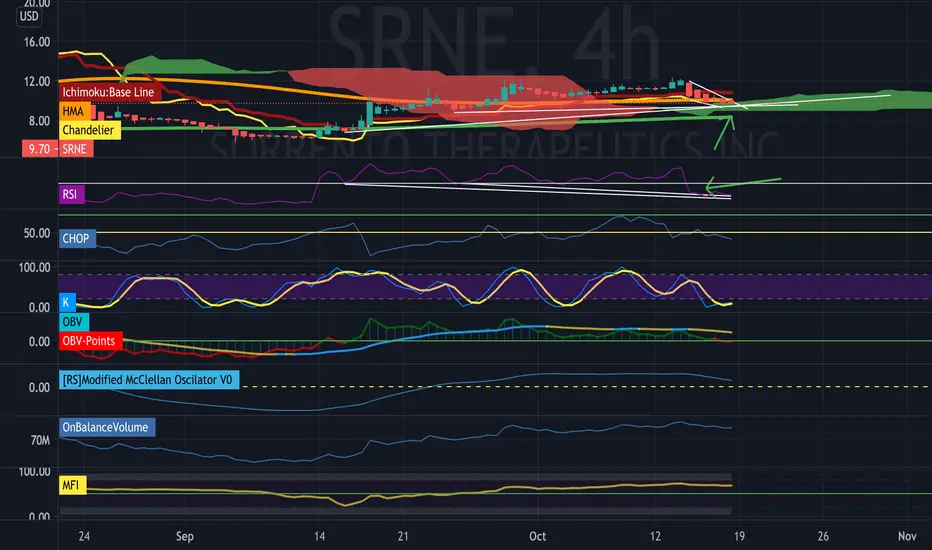The height and width of the screenshot is (550, 932).
Task: Click the 24 date on time axis
Action: pyautogui.click(x=84, y=536)
